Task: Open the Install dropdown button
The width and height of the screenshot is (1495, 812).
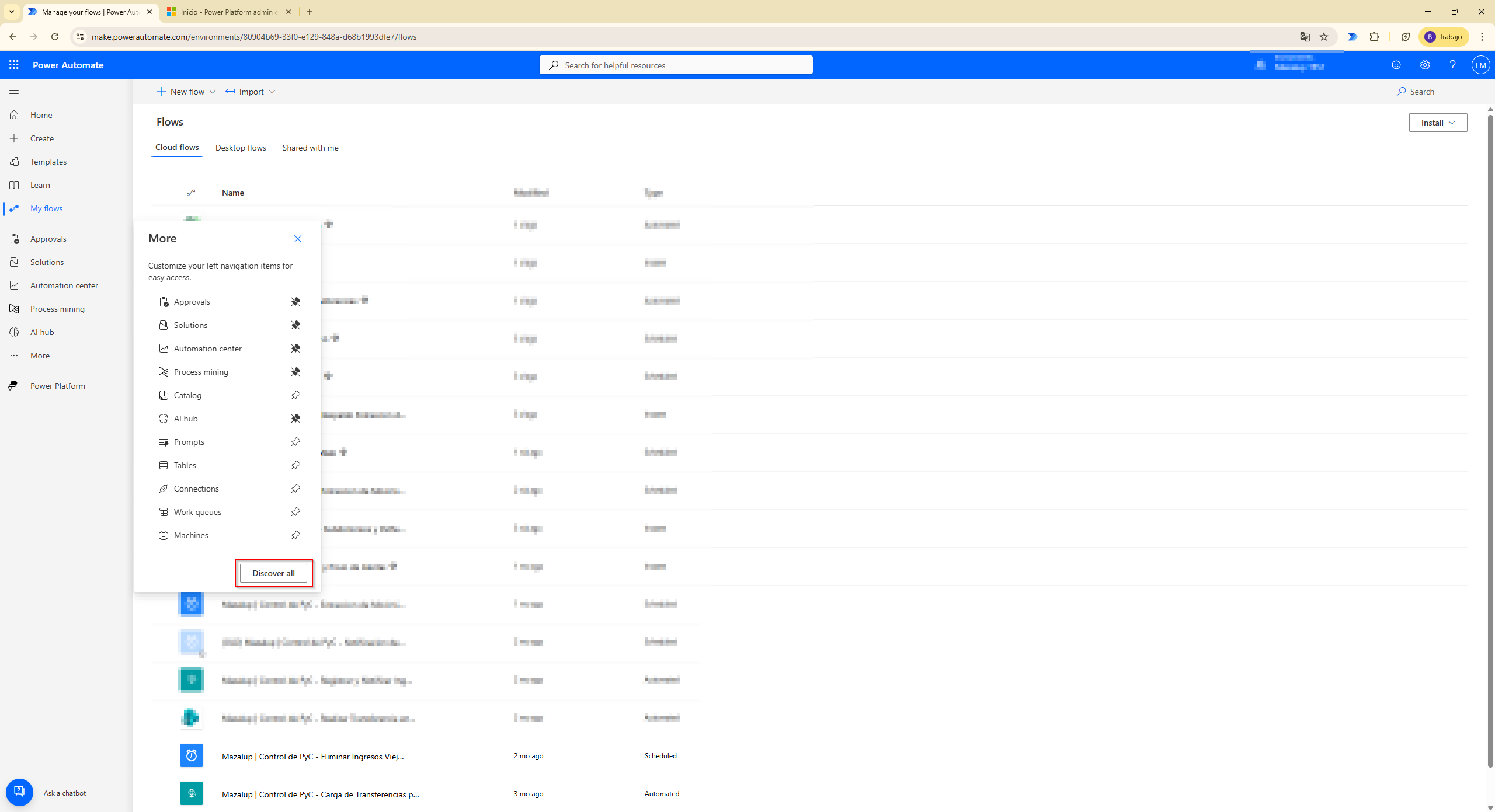Action: (x=1437, y=123)
